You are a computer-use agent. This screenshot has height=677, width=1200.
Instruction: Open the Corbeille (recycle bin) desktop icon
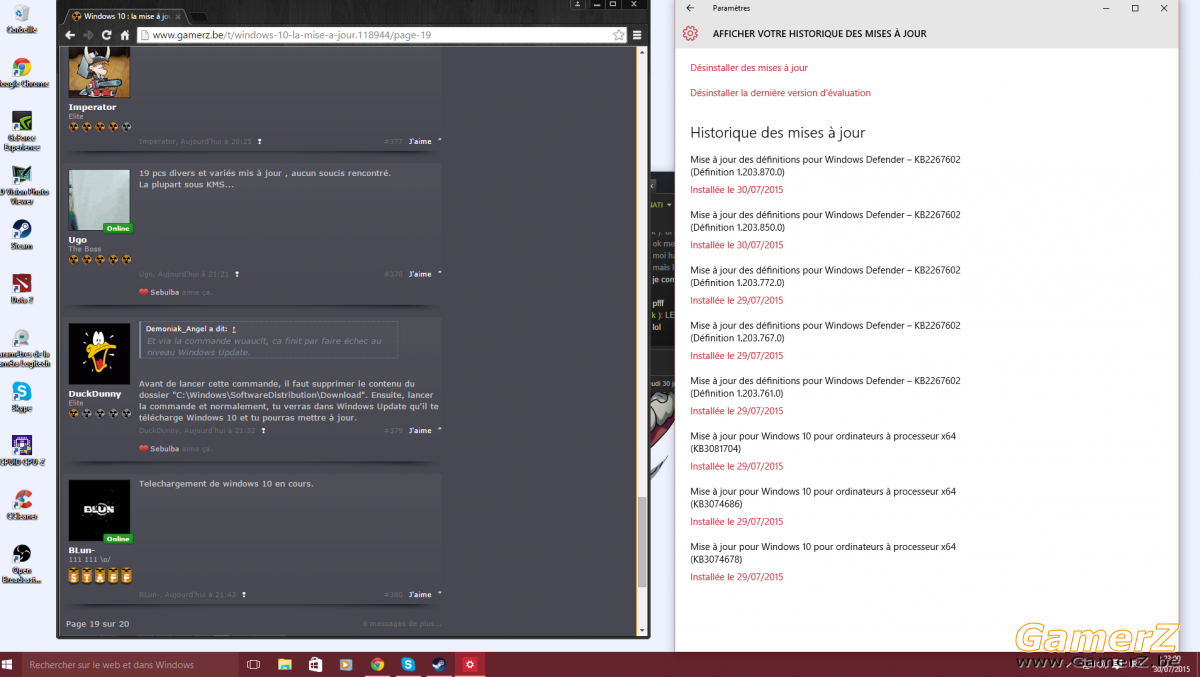coord(21,18)
